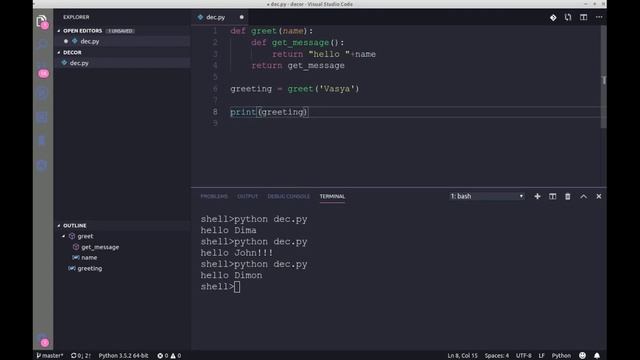Click Spaces: 4 indentation setting
640x360 pixels.
pos(497,356)
